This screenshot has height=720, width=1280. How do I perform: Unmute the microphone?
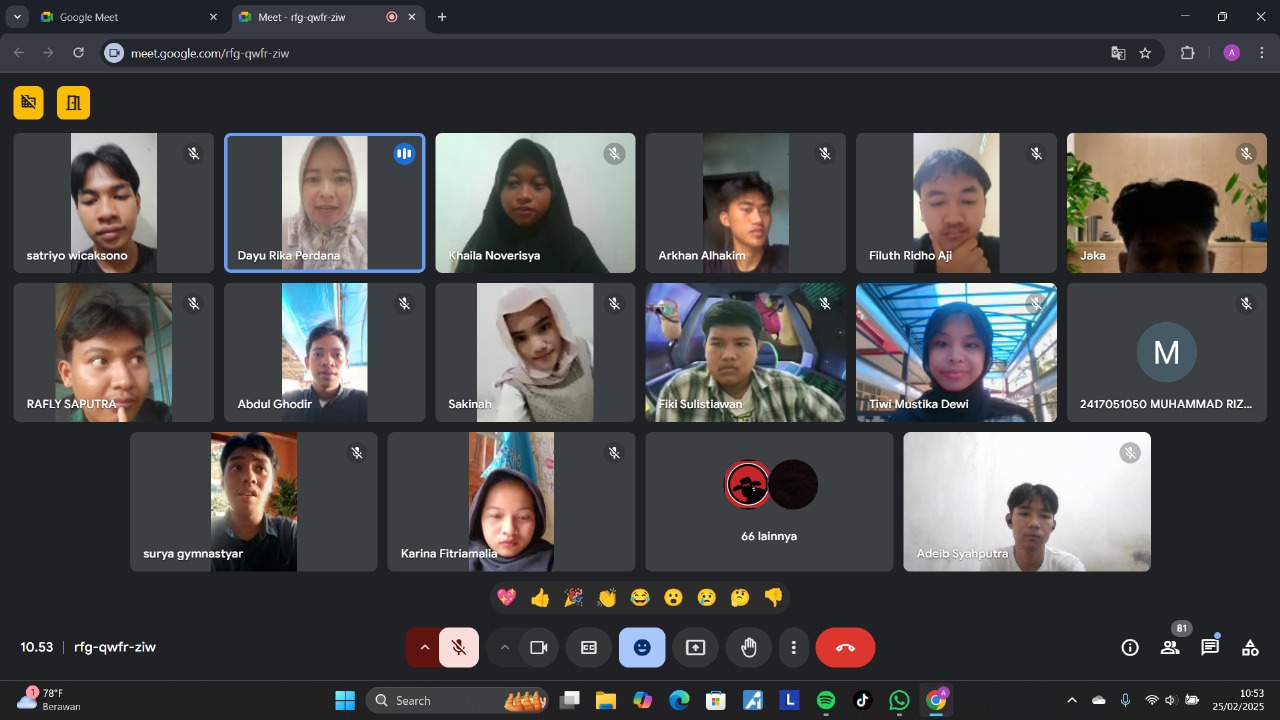pos(459,648)
